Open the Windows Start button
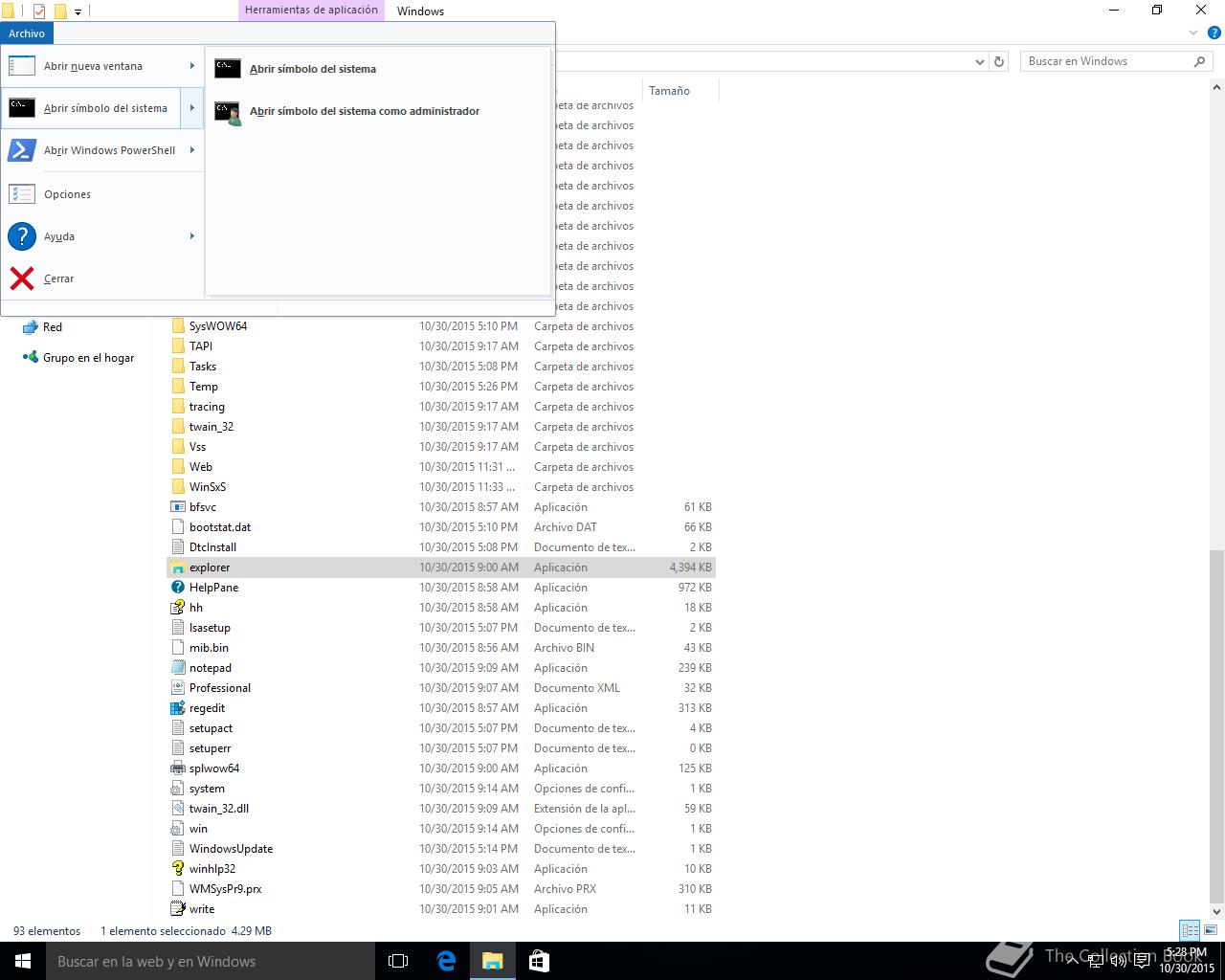The image size is (1225, 980). point(23,961)
